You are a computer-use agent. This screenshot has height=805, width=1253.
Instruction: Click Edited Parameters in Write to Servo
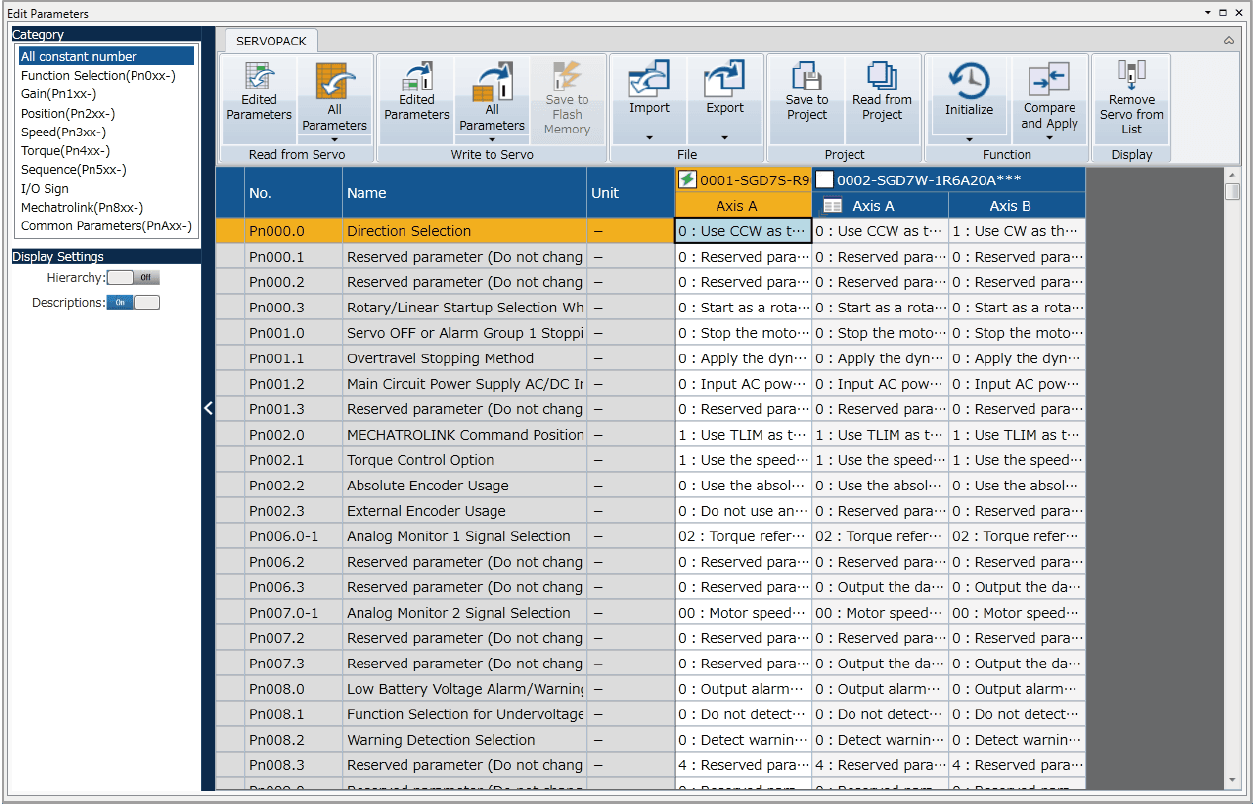pos(416,91)
